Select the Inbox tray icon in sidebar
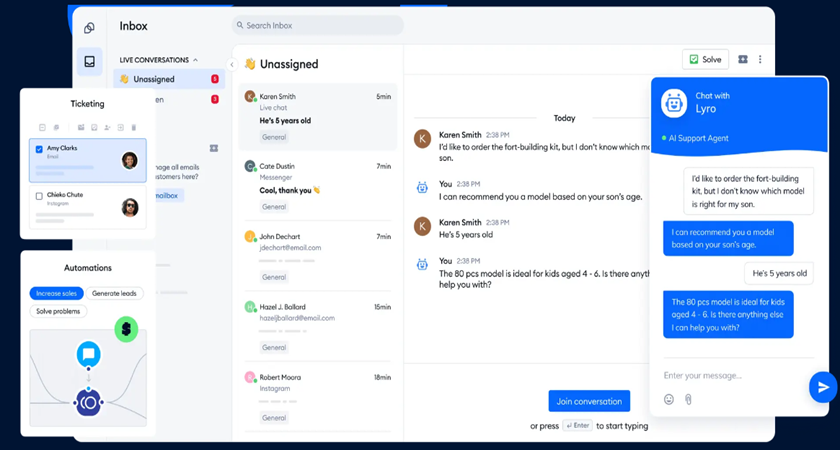Viewport: 840px width, 450px height. [x=89, y=61]
